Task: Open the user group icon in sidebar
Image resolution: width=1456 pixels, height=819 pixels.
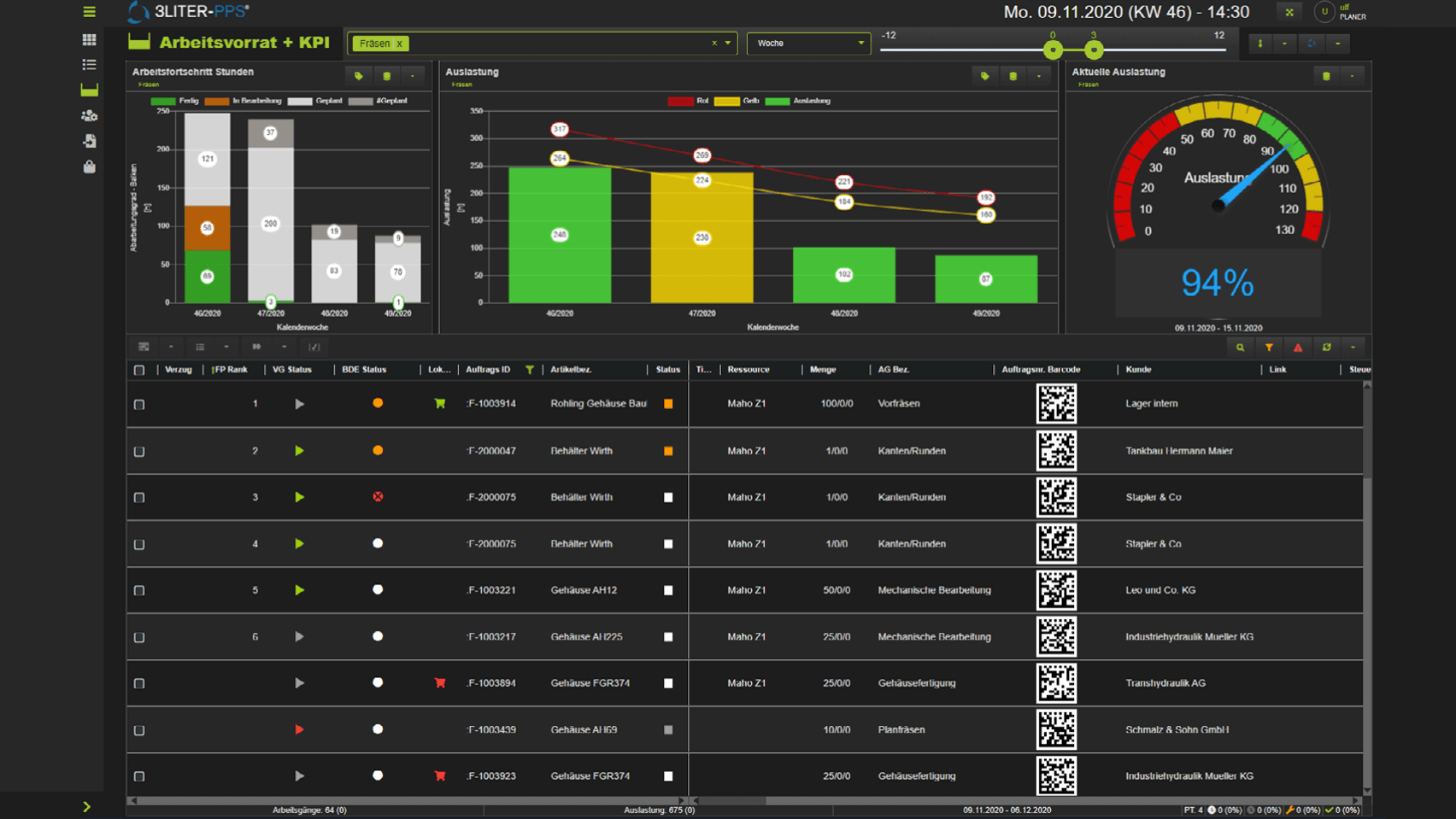Action: [89, 115]
